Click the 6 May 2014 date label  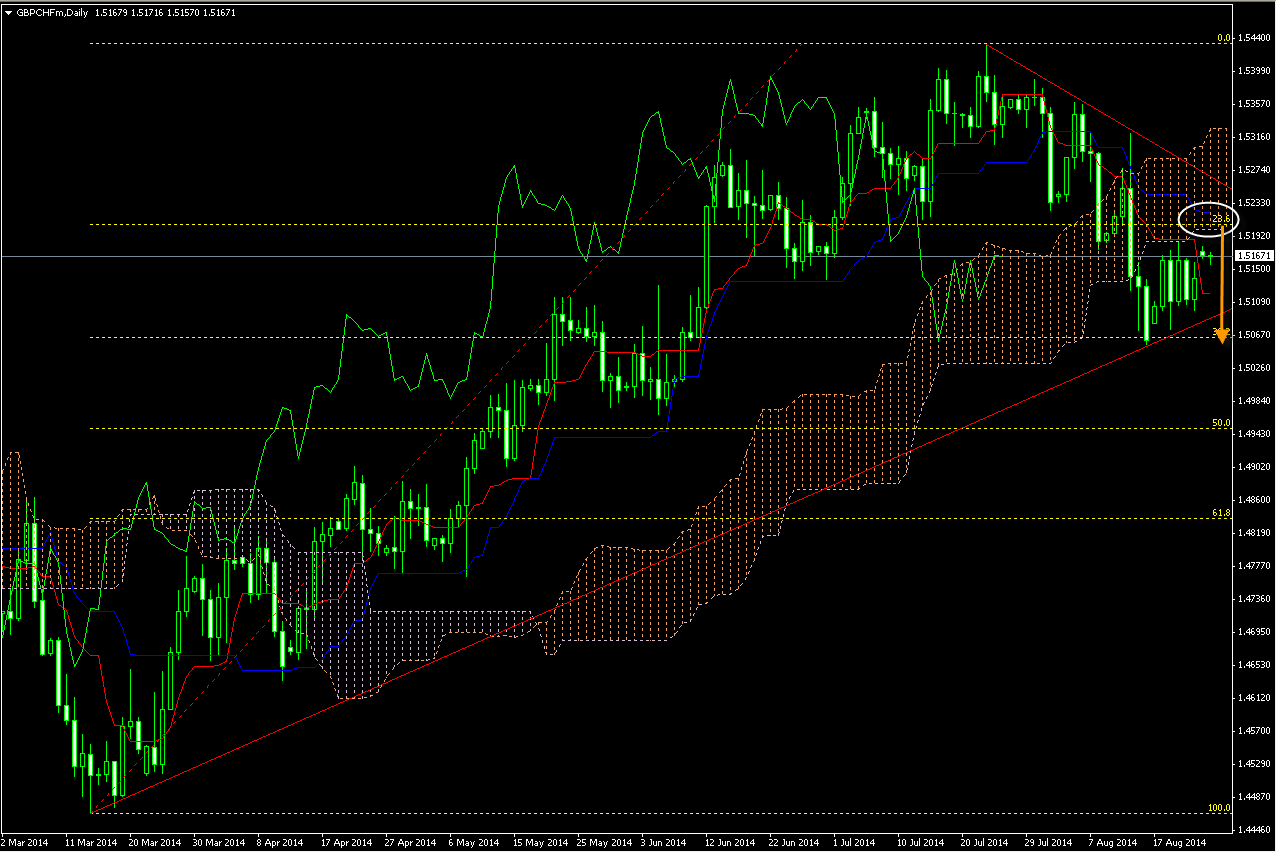tap(475, 843)
